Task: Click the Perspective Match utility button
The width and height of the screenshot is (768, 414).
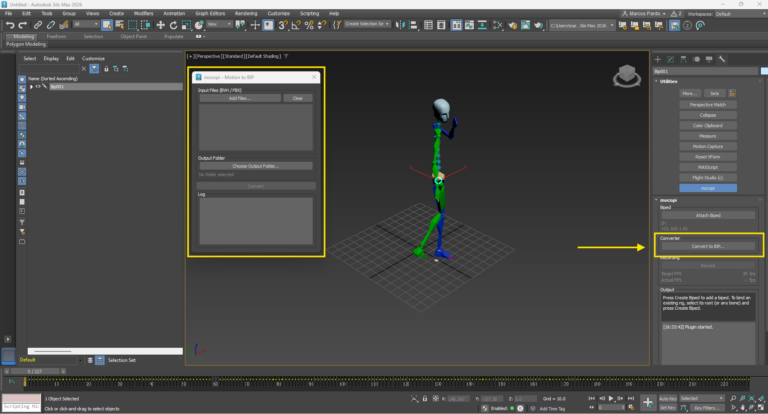Action: 708,105
